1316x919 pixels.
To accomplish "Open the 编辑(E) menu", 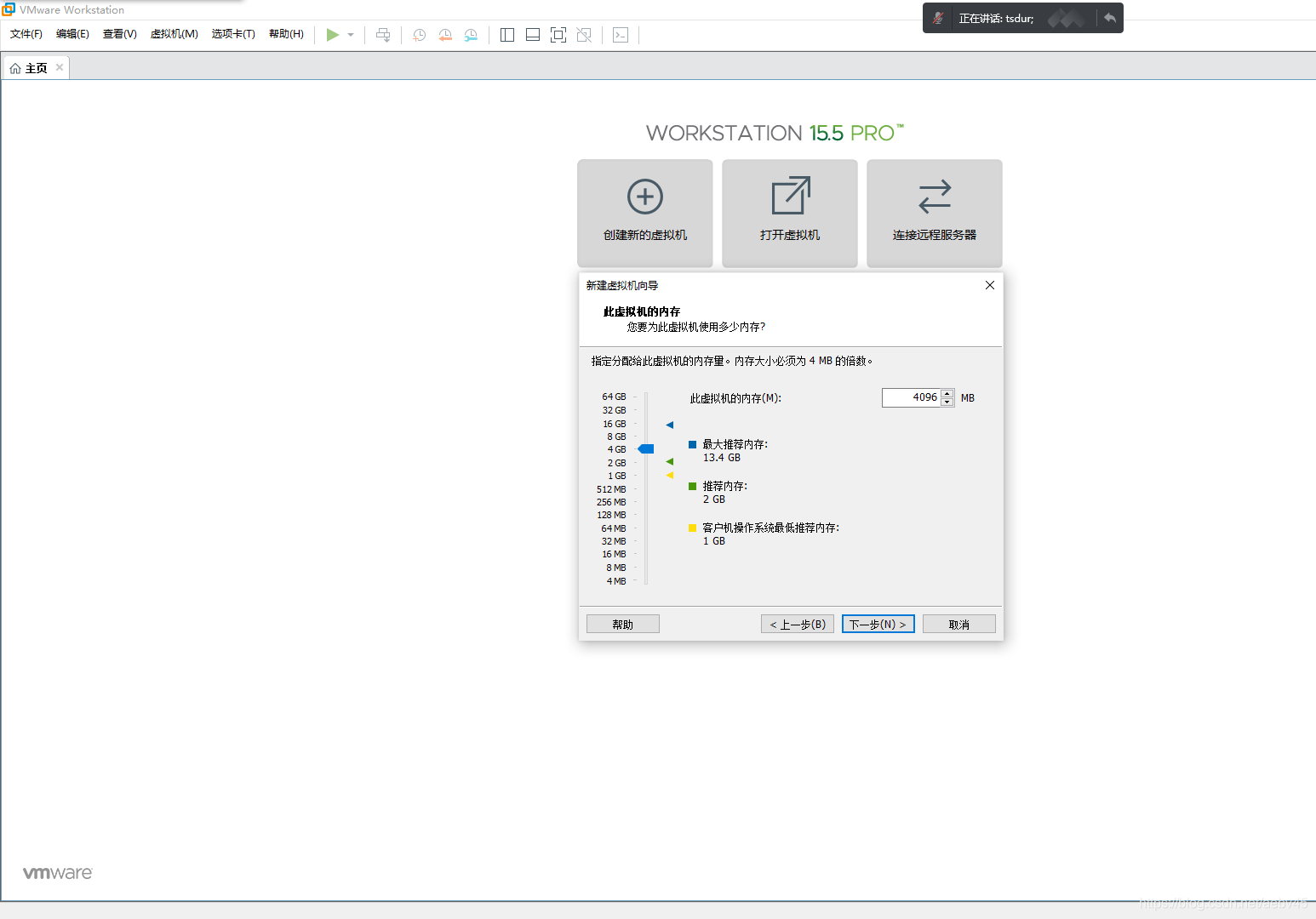I will [x=72, y=34].
